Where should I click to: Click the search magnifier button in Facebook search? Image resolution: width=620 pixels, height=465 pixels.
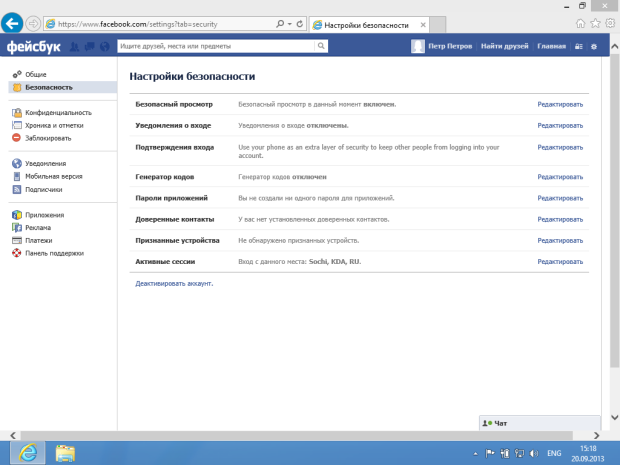pyautogui.click(x=321, y=46)
